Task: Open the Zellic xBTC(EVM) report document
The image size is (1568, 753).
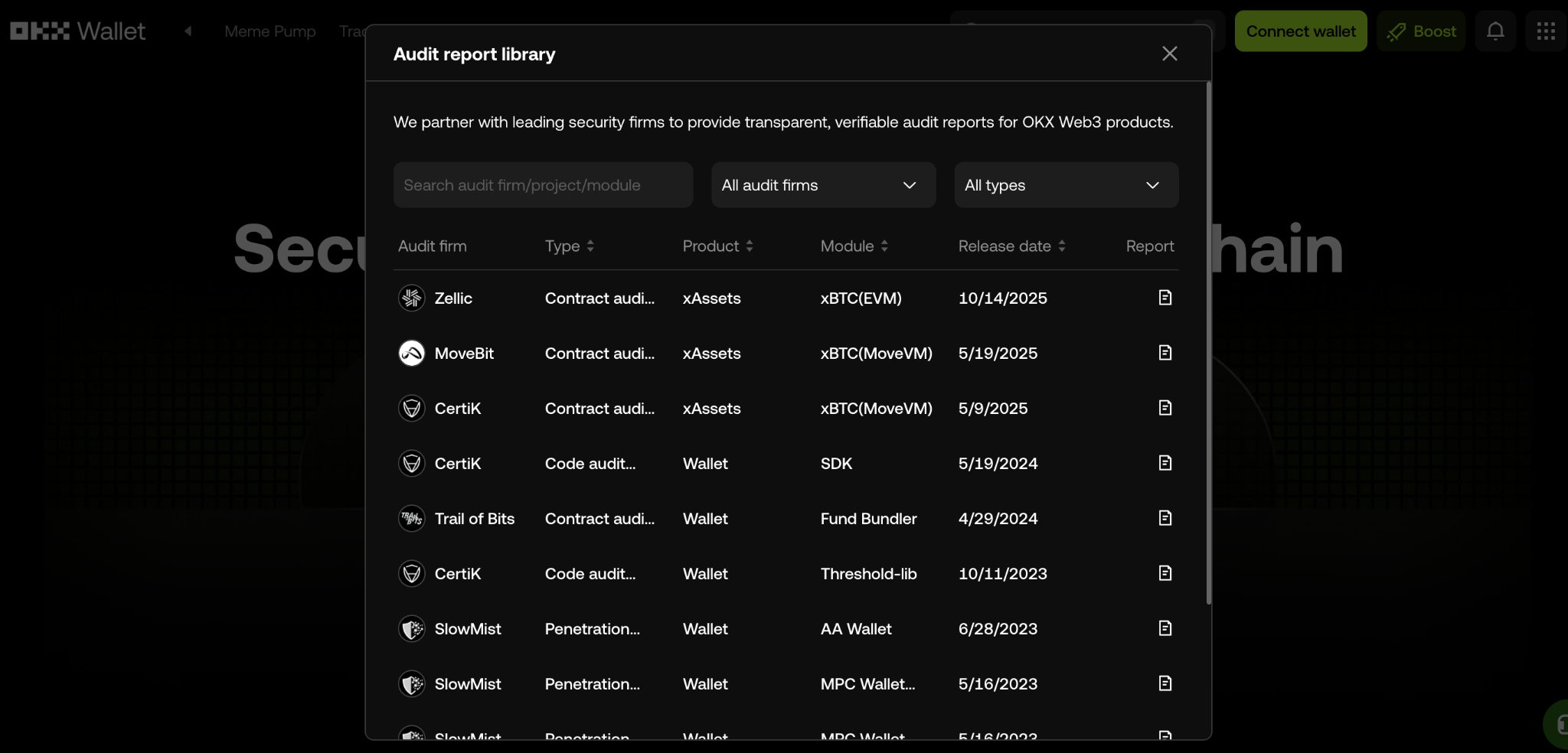Action: click(1165, 298)
